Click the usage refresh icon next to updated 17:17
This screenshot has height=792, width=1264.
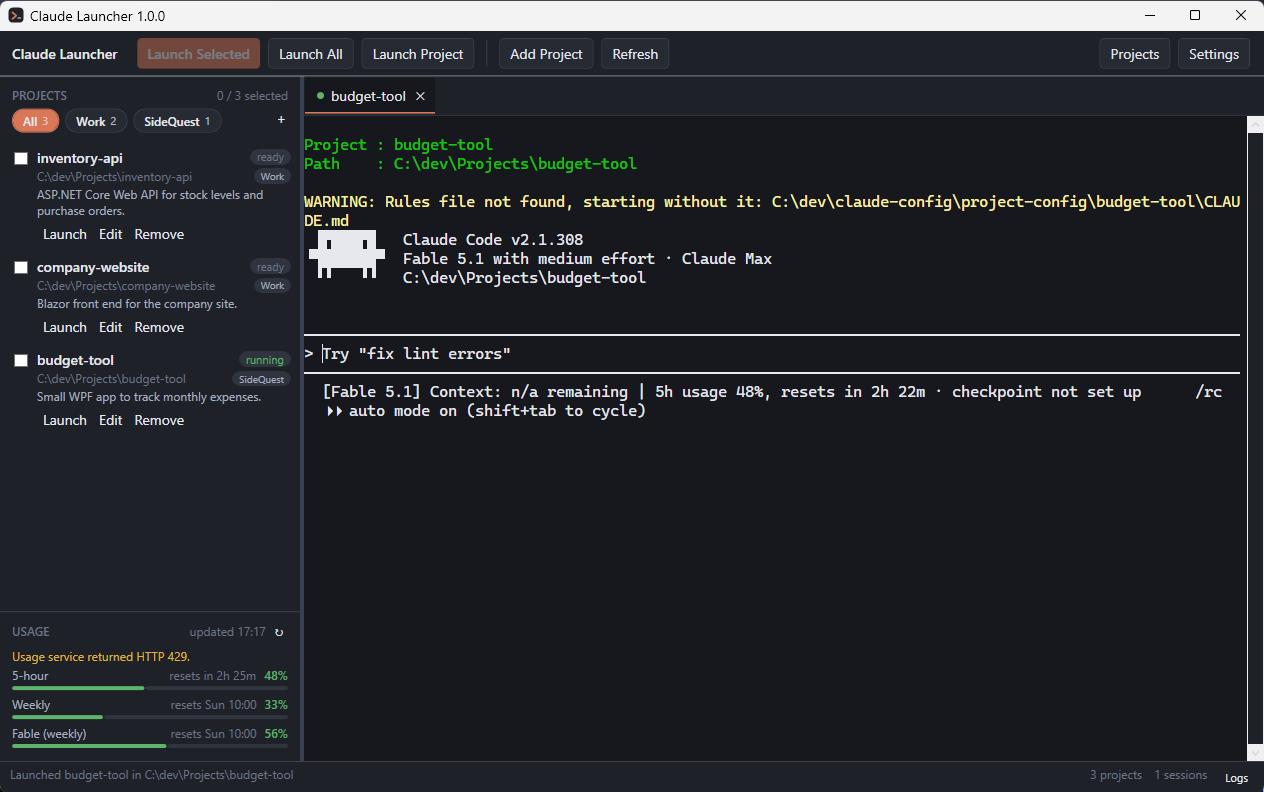click(279, 632)
